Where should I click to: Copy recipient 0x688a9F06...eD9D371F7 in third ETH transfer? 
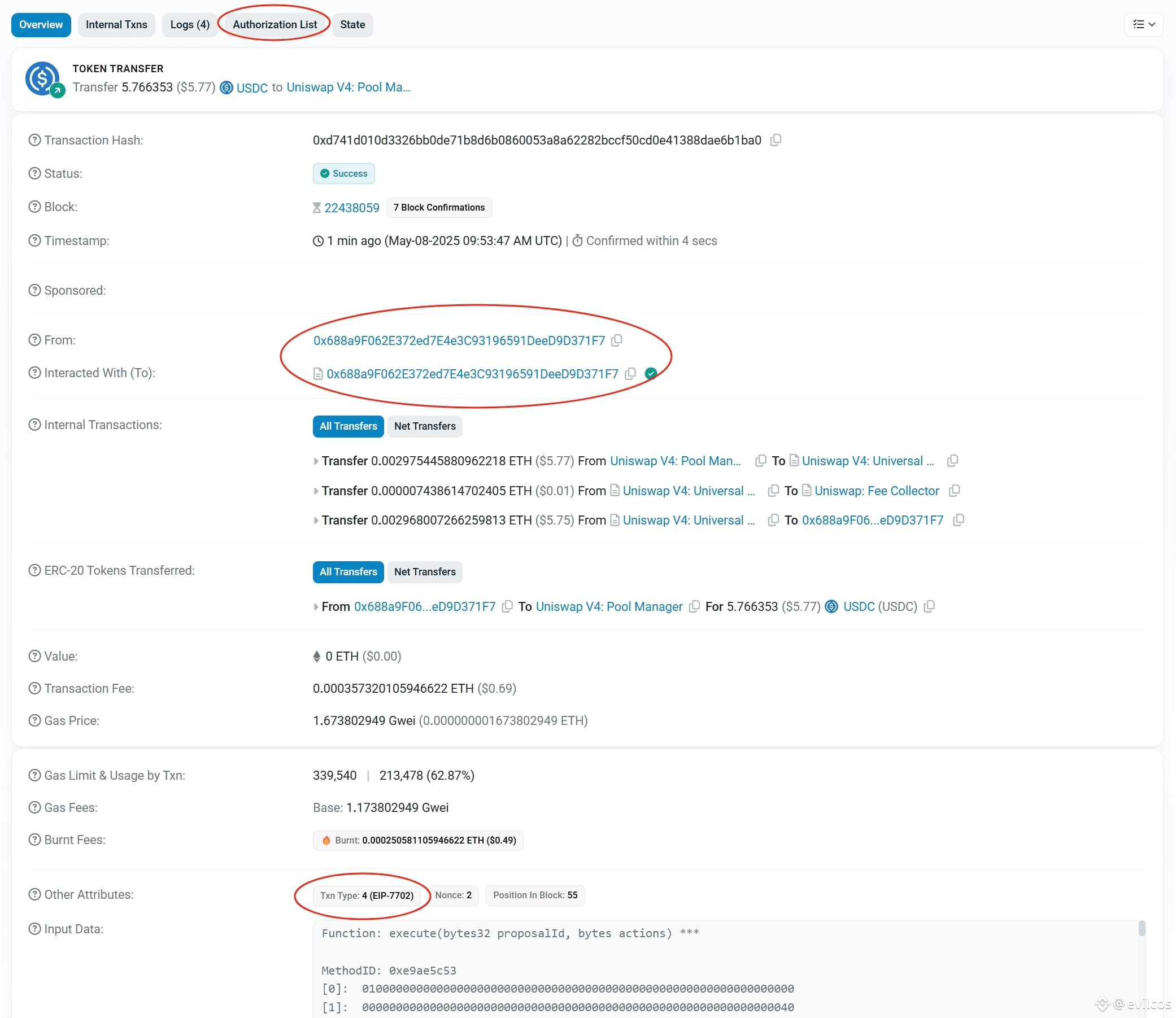pyautogui.click(x=959, y=521)
